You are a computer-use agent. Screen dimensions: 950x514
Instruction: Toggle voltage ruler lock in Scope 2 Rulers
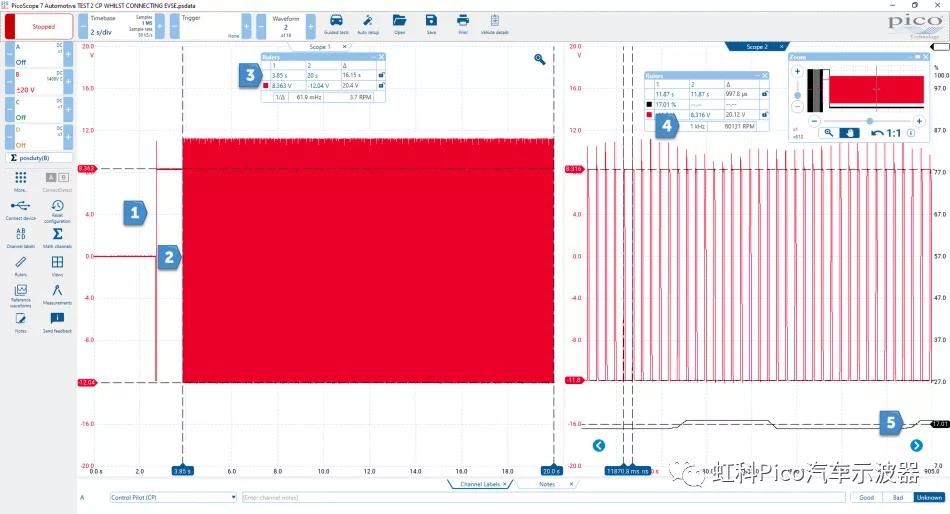coord(765,115)
